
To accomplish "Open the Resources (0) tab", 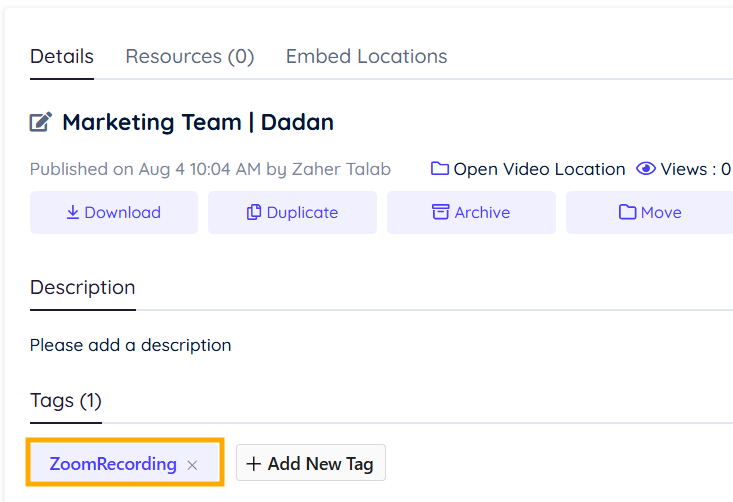I will pyautogui.click(x=189, y=56).
